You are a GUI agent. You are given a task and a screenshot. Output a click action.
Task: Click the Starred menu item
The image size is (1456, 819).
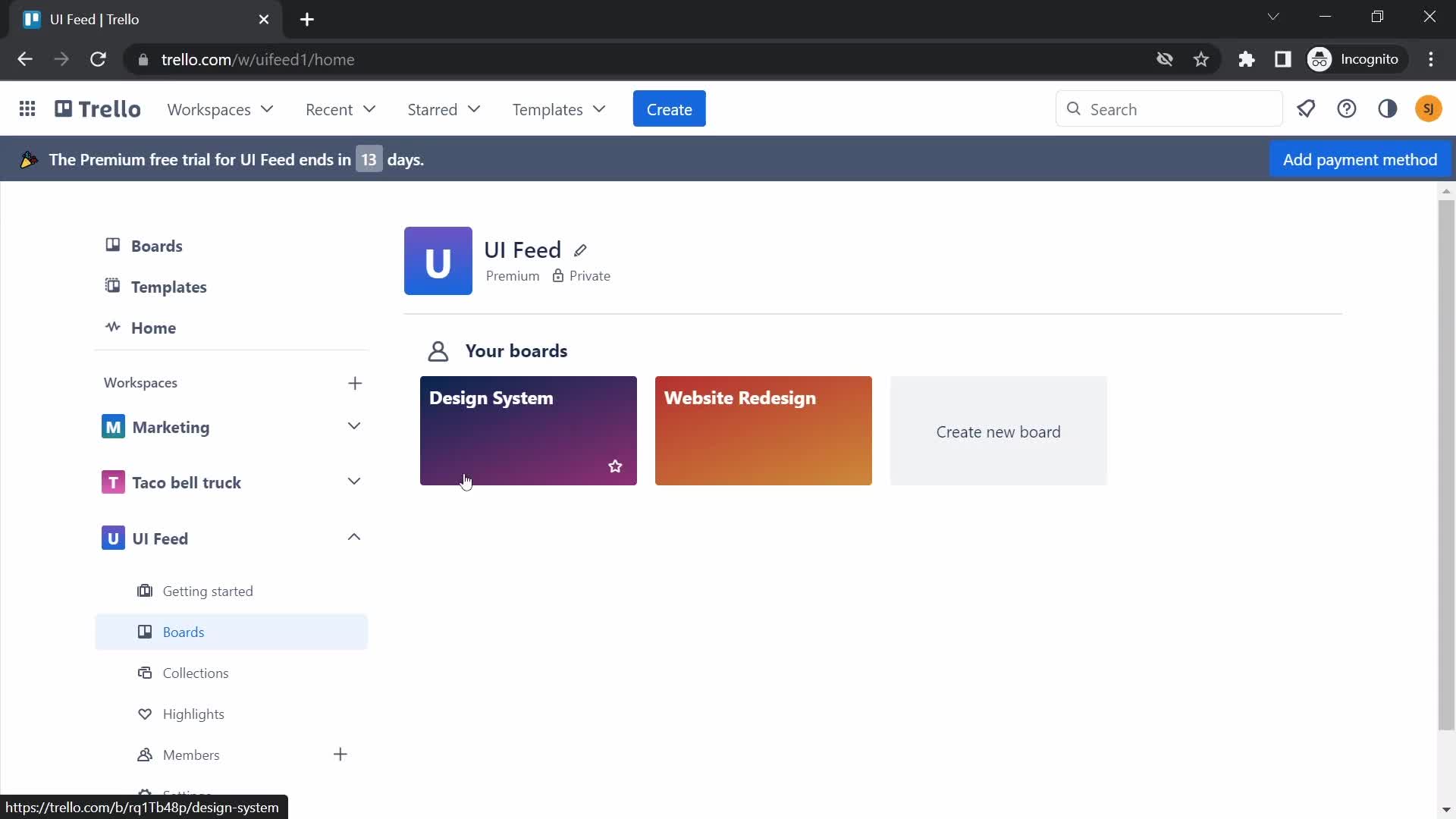[443, 109]
